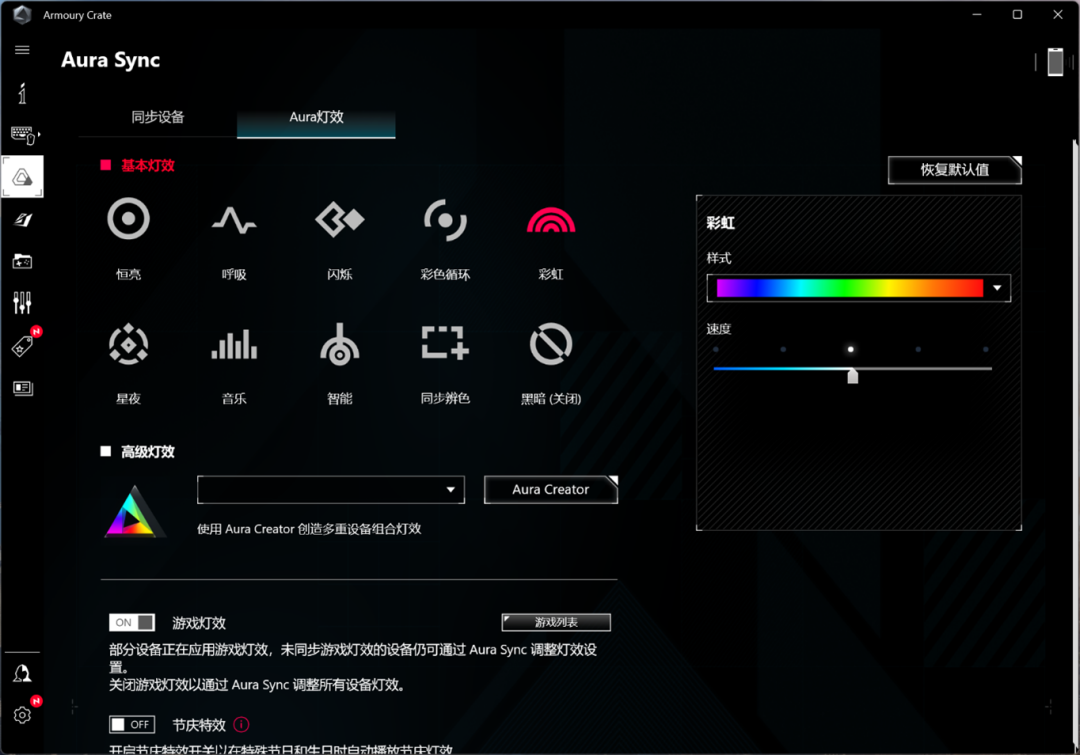This screenshot has width=1080, height=755.
Task: Click the 恢复默认值 reset button
Action: [x=955, y=170]
